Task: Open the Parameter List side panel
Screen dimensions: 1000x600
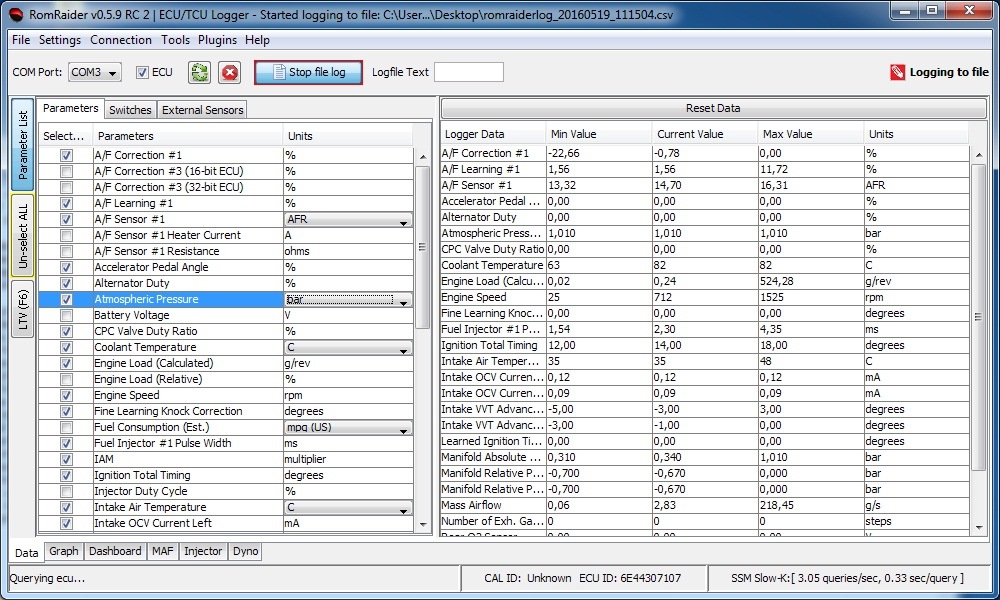Action: (x=23, y=144)
